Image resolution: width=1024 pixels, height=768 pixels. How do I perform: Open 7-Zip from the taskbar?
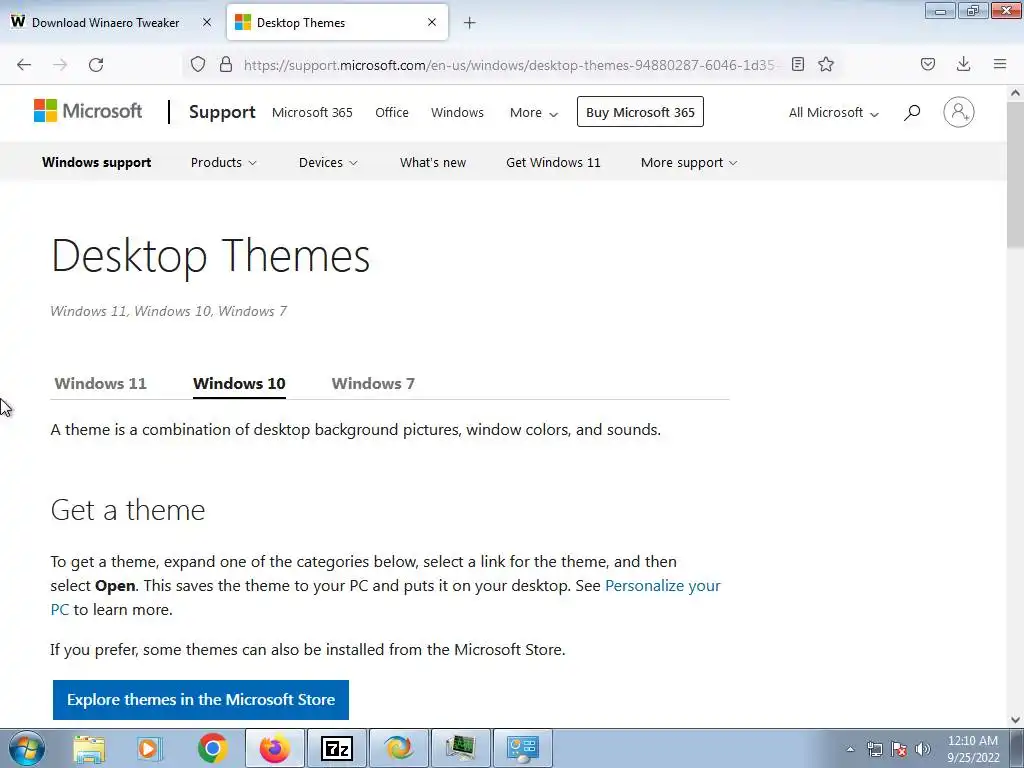[x=337, y=748]
